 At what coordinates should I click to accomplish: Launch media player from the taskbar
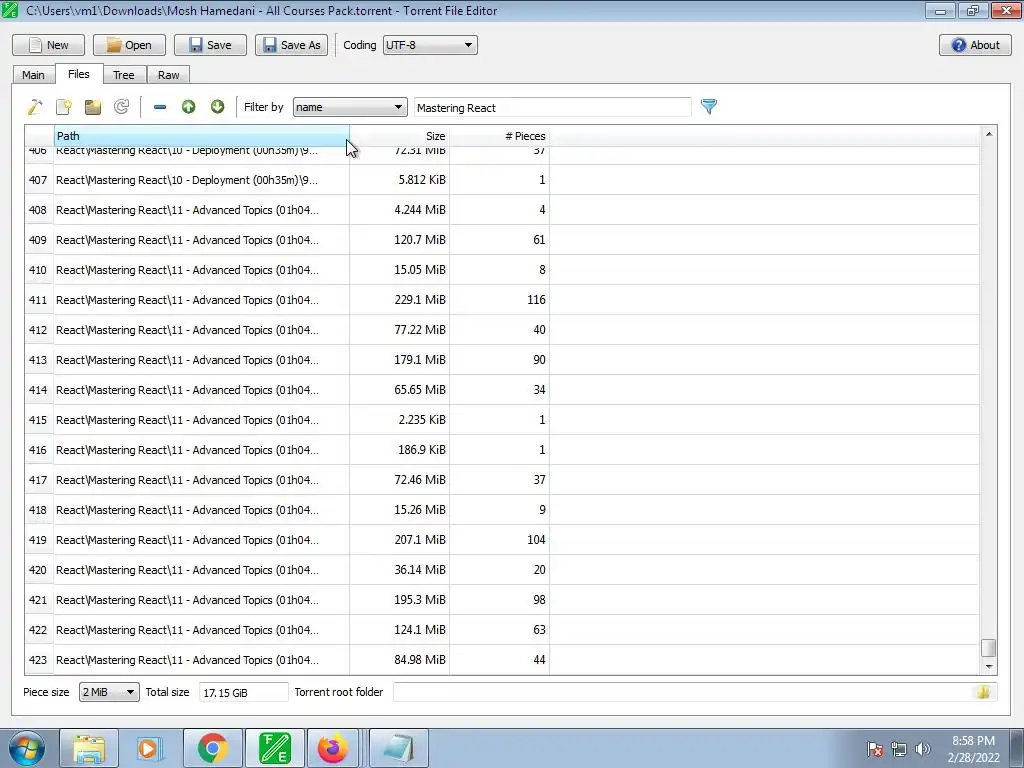point(150,748)
